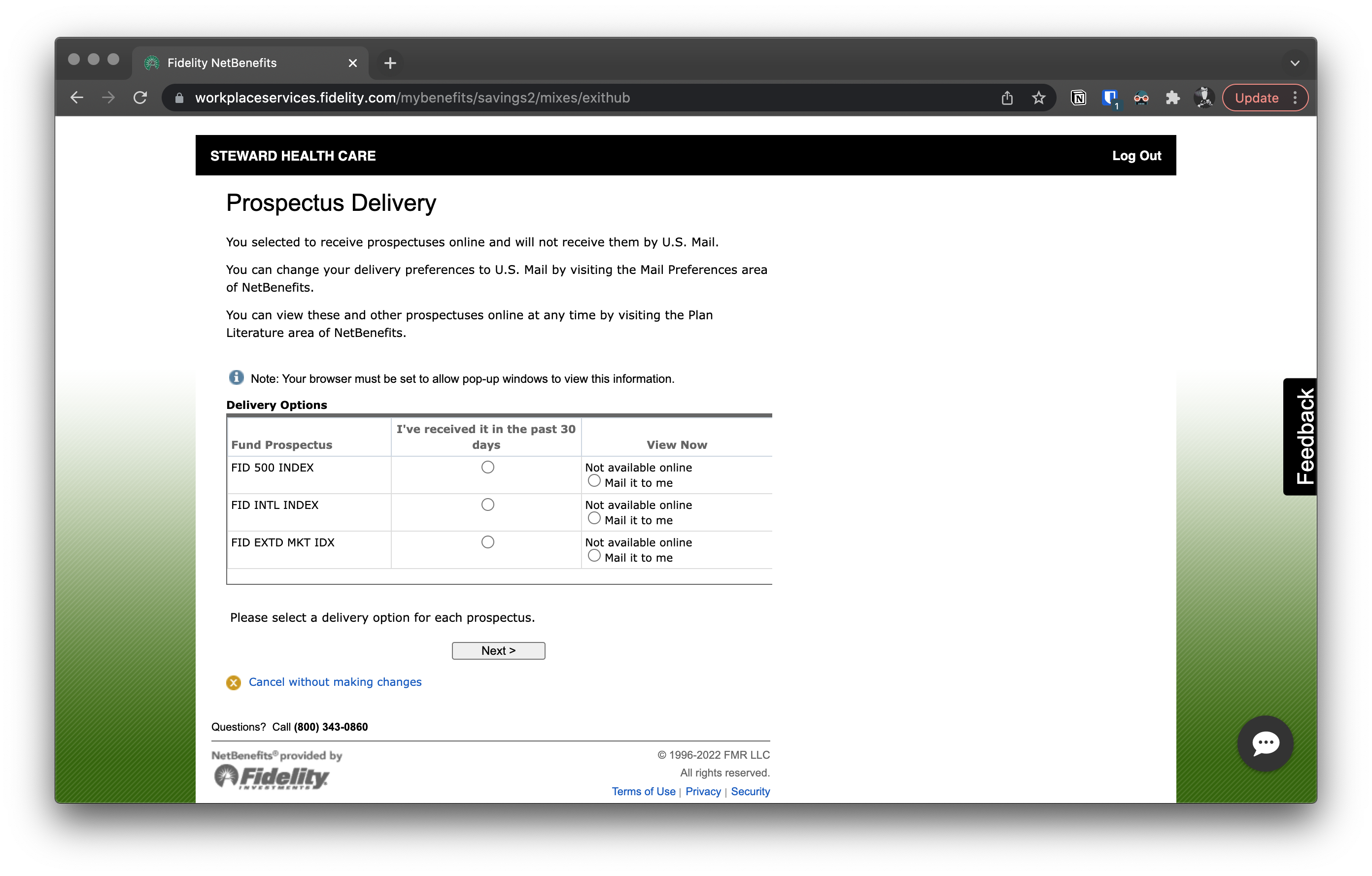Reload the page with refresh icon
Screen dimensions: 1372x876
click(x=140, y=98)
